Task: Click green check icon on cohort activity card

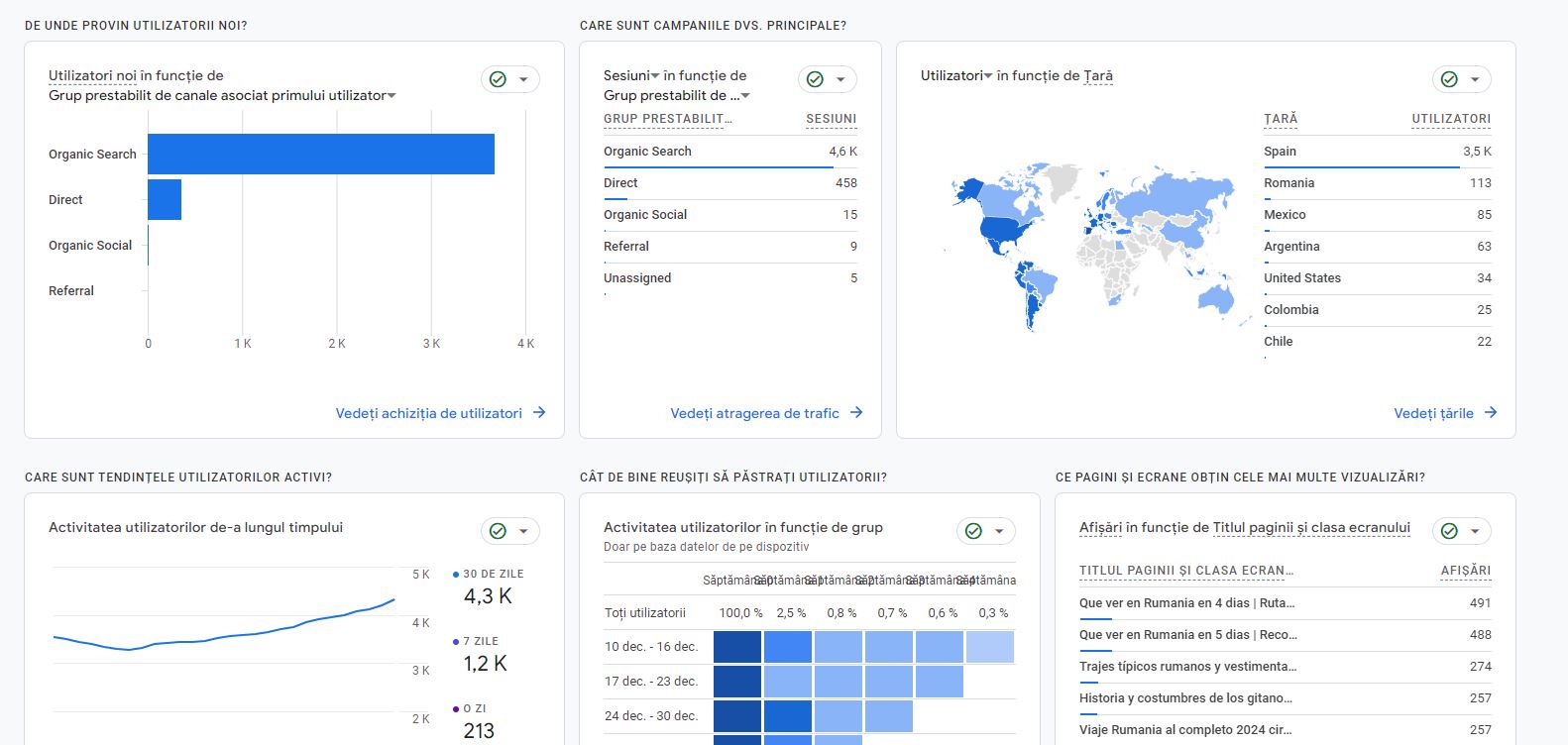Action: [974, 531]
